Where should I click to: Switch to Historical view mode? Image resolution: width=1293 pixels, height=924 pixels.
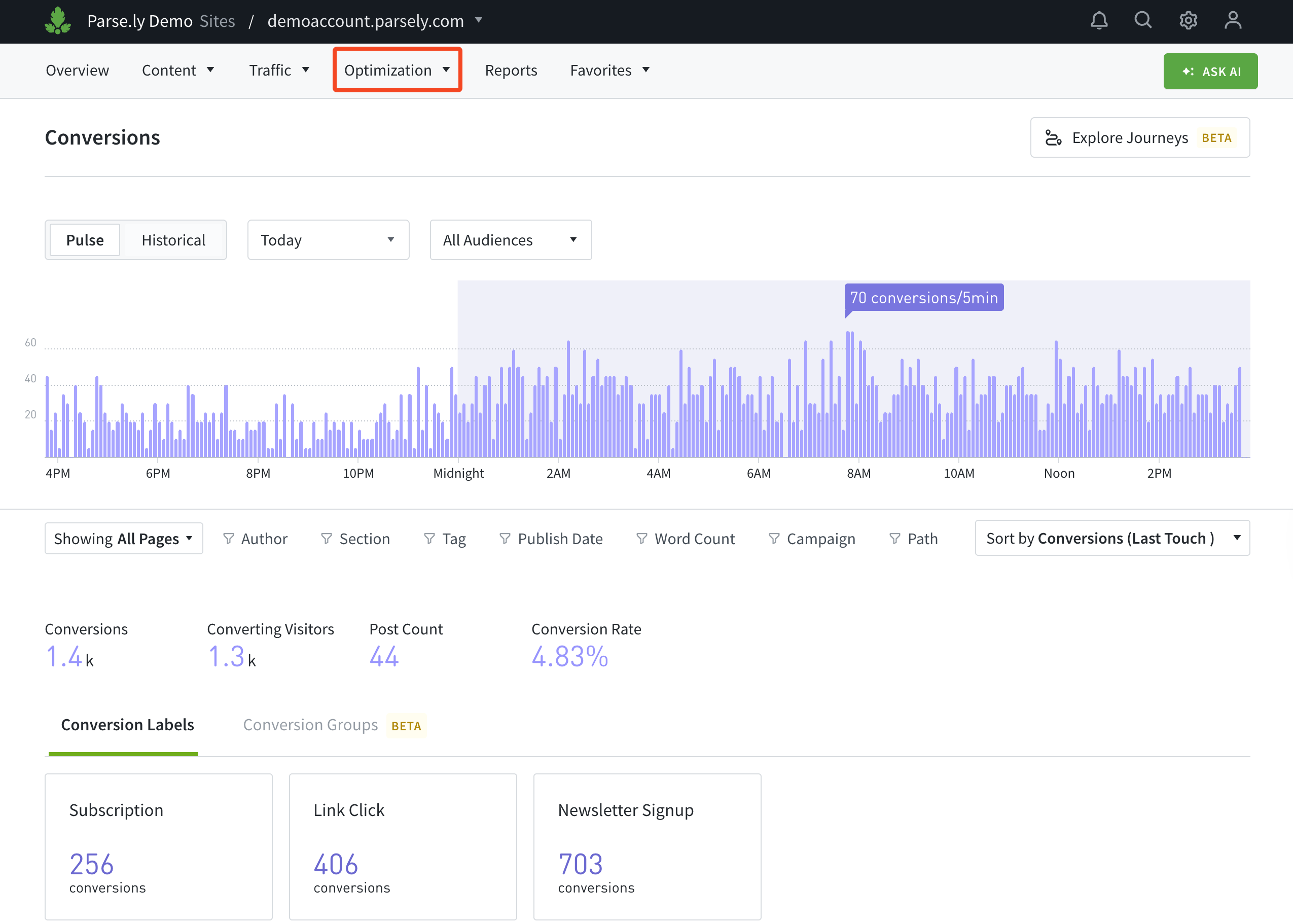click(x=173, y=240)
